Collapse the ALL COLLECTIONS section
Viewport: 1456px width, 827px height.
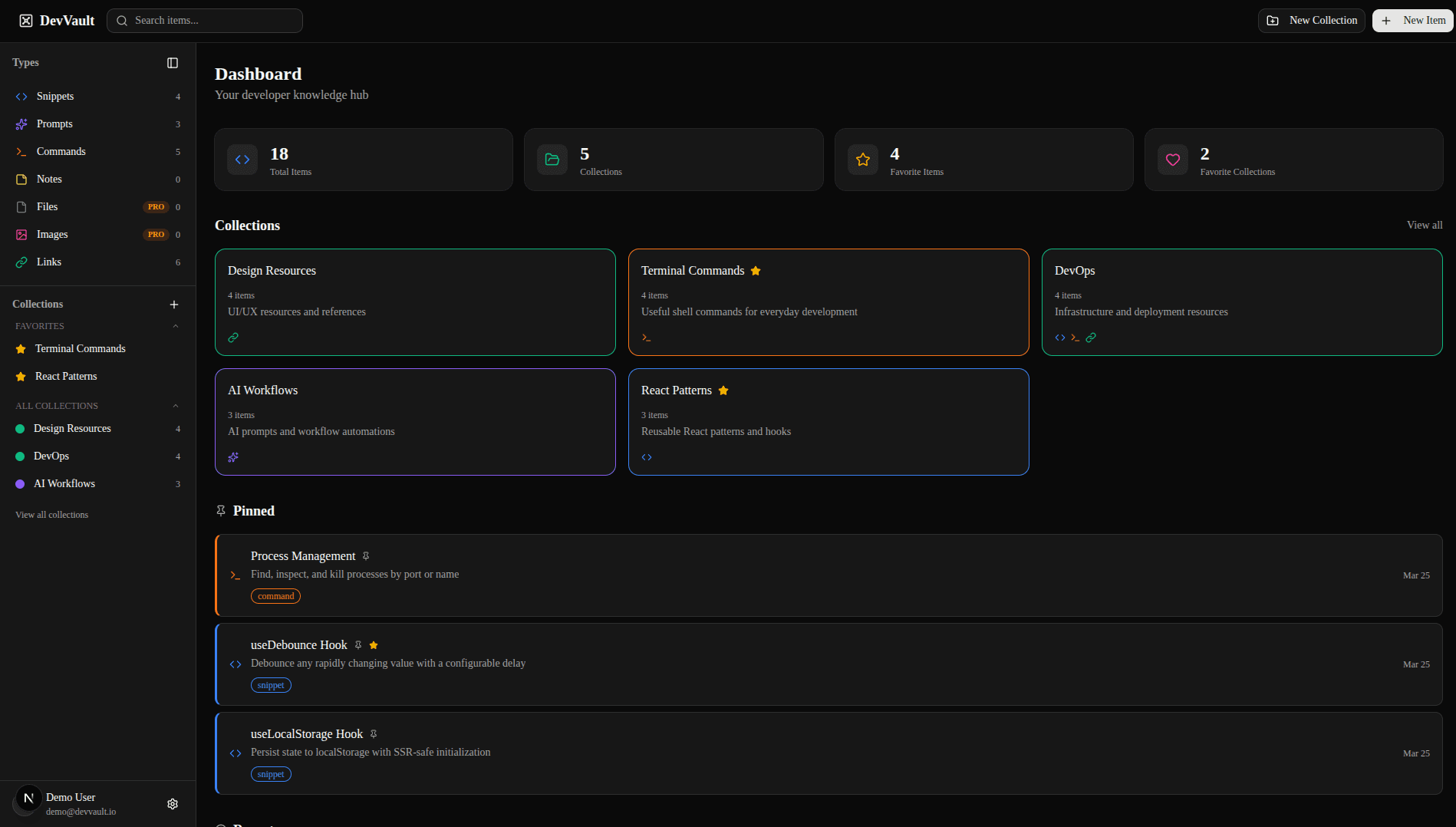(176, 405)
